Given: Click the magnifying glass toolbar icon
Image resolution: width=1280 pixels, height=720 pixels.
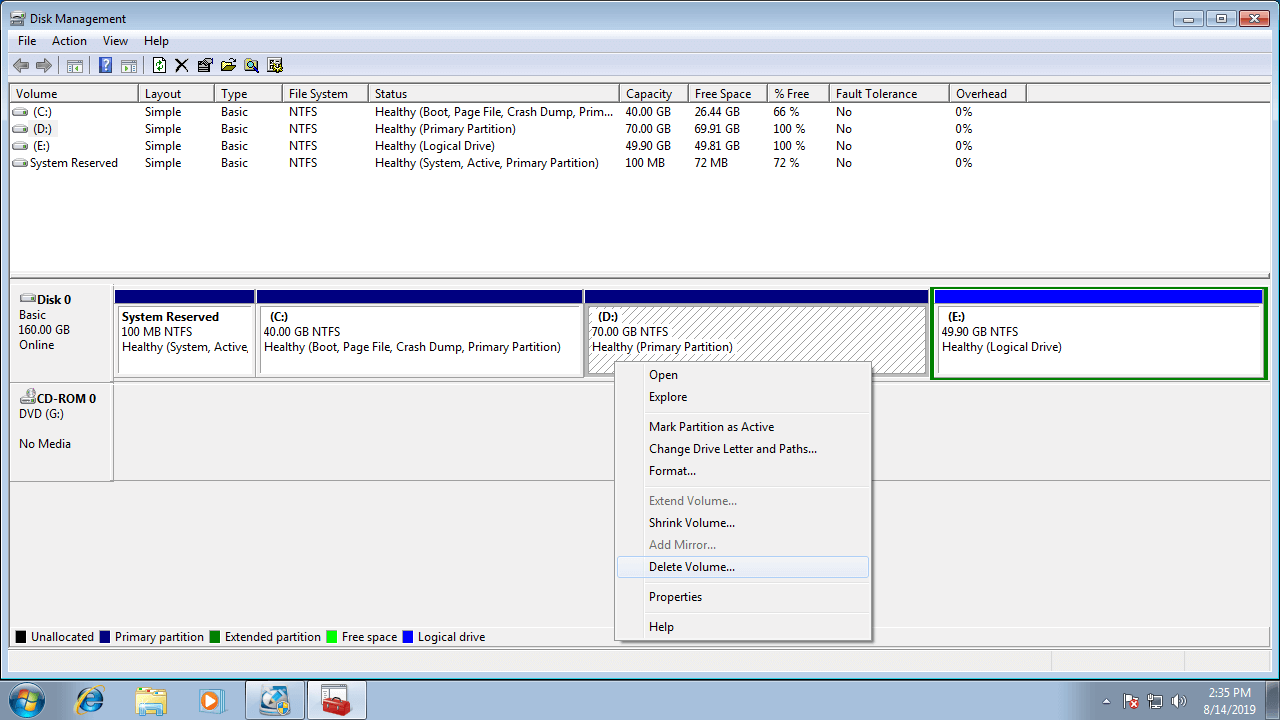Looking at the screenshot, I should [x=251, y=66].
